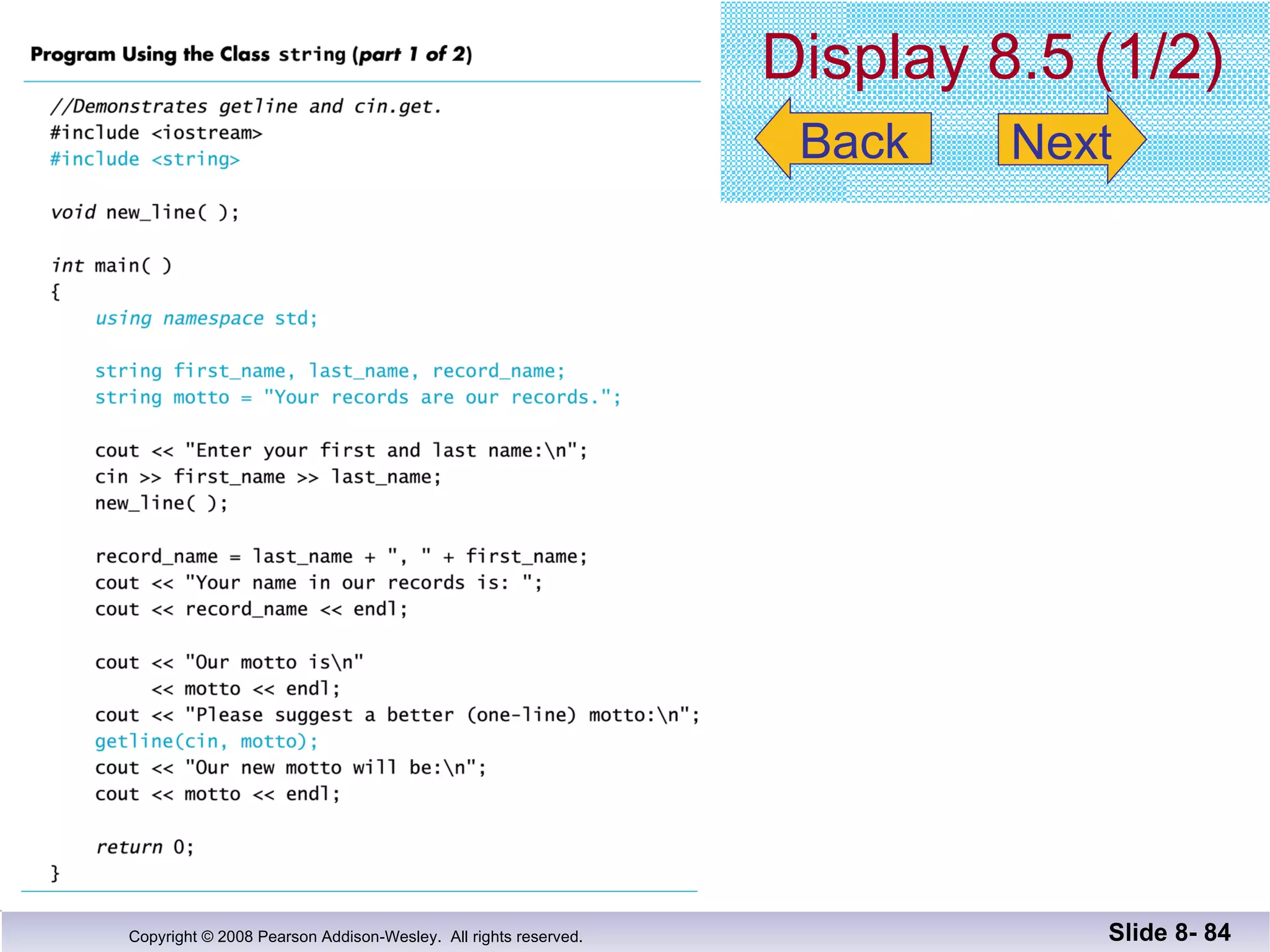Click the copyright Pearson Addison-Wesley footer text
Screen dimensions: 1270x952
click(355, 937)
